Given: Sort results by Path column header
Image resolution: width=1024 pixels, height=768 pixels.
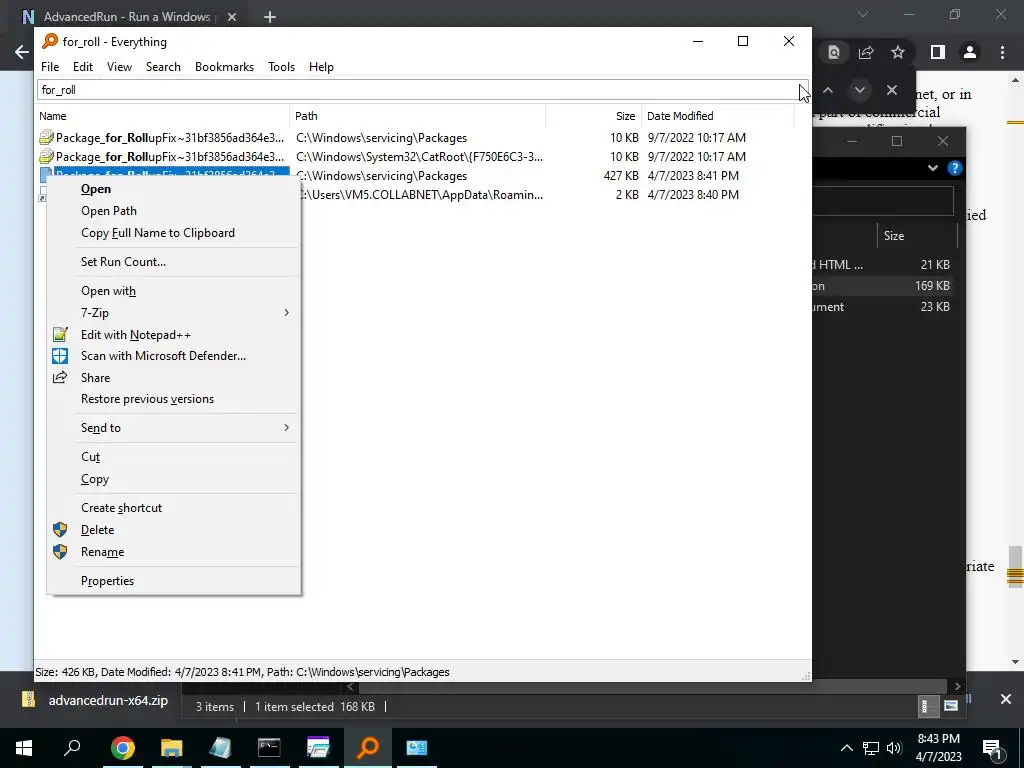Looking at the screenshot, I should (417, 116).
